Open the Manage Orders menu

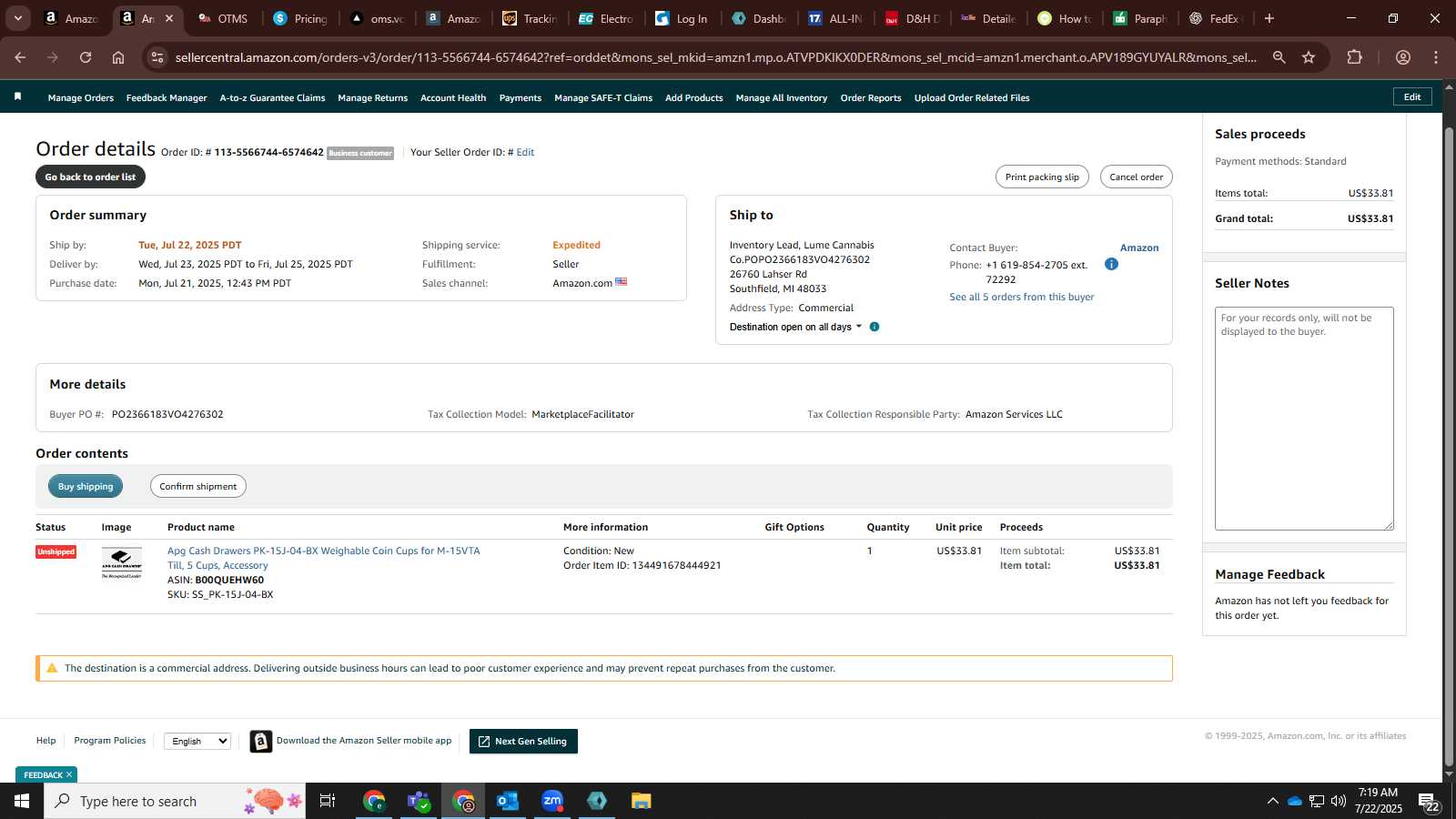pyautogui.click(x=81, y=97)
